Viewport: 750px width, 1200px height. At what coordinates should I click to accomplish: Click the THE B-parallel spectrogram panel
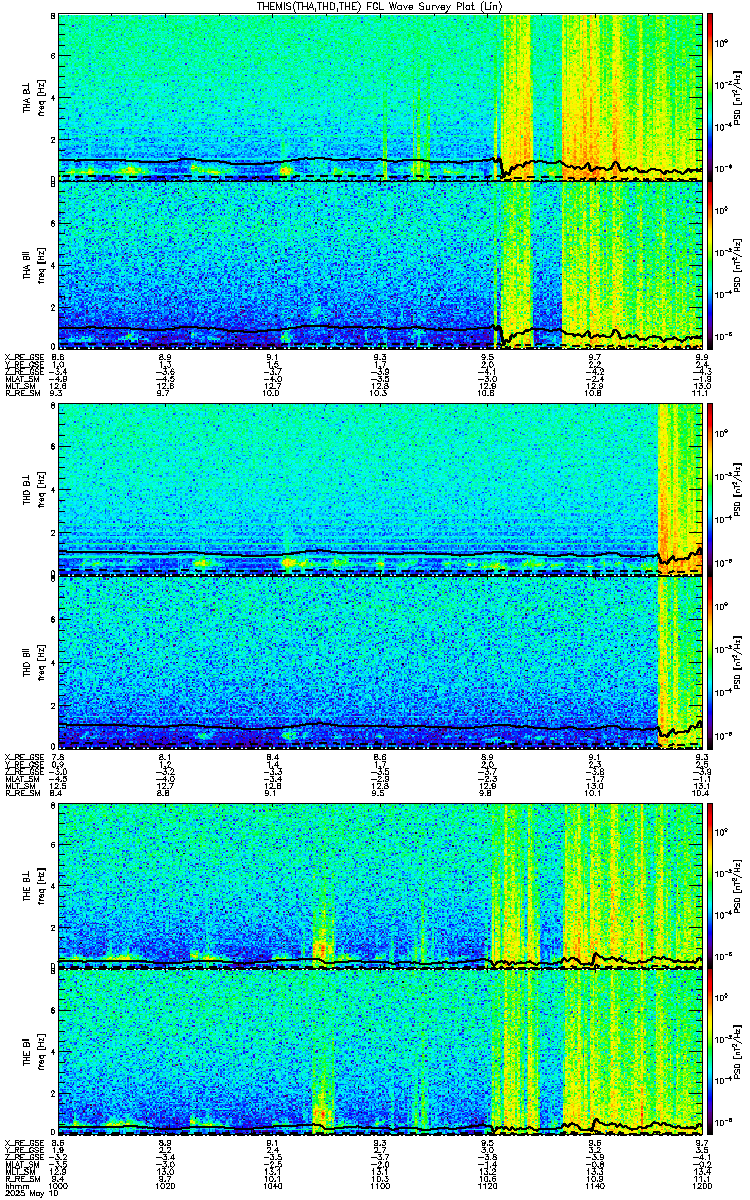coord(380,1054)
